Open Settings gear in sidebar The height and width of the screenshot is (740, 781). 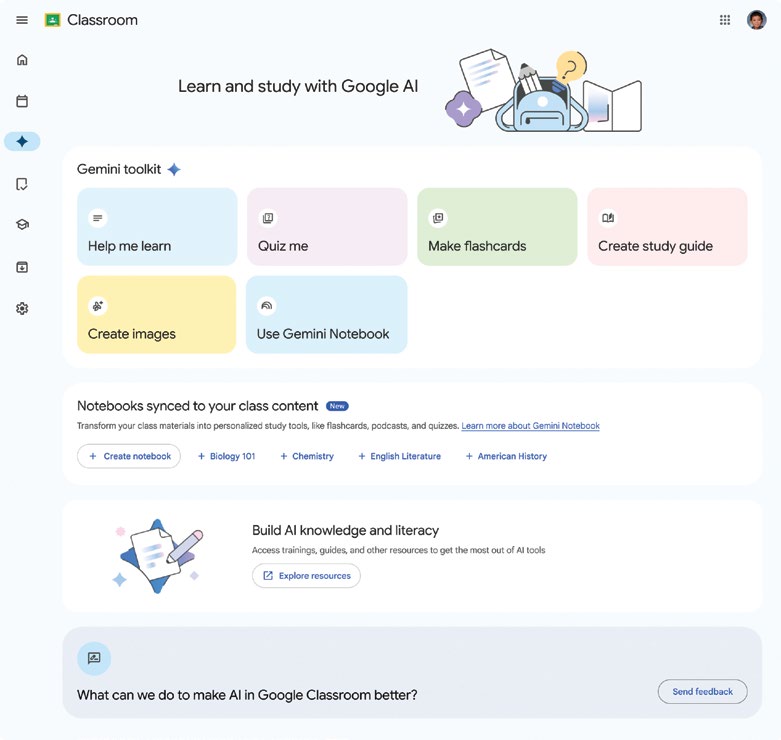pyautogui.click(x=22, y=309)
